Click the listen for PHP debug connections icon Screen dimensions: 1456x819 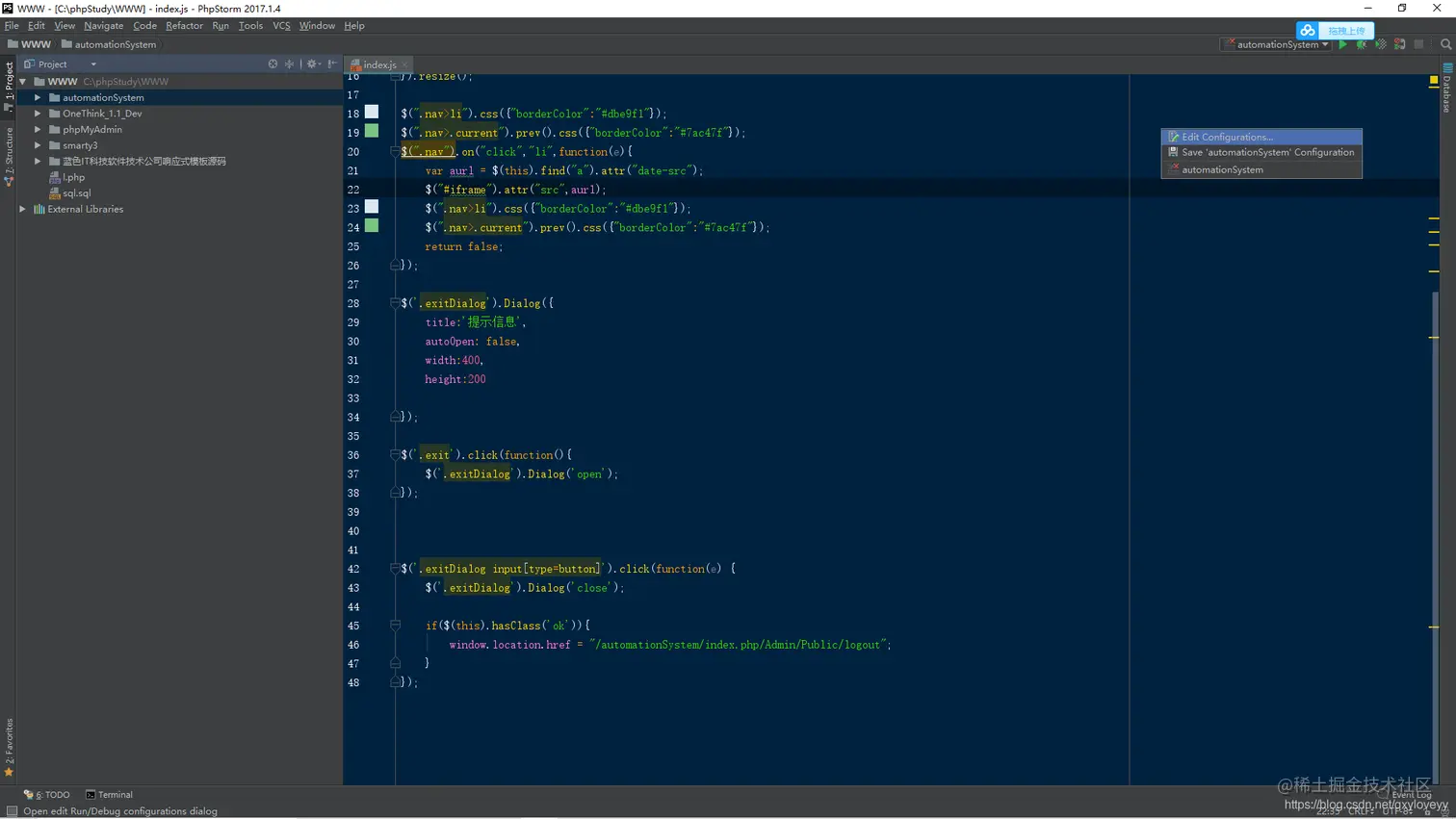point(1400,44)
